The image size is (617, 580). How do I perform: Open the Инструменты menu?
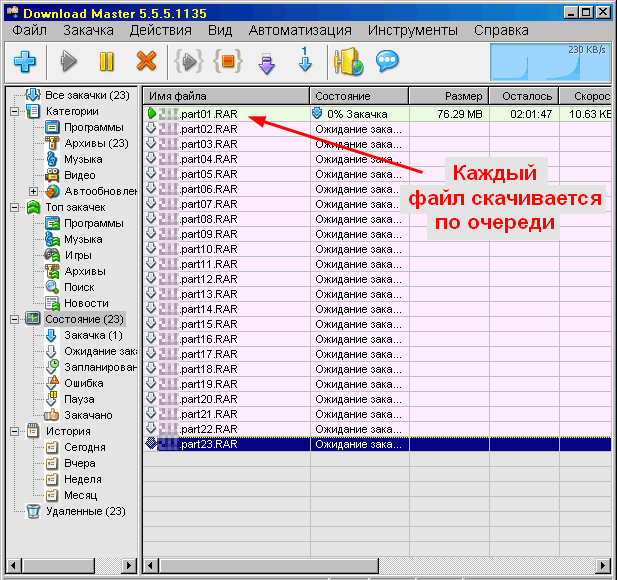point(413,30)
